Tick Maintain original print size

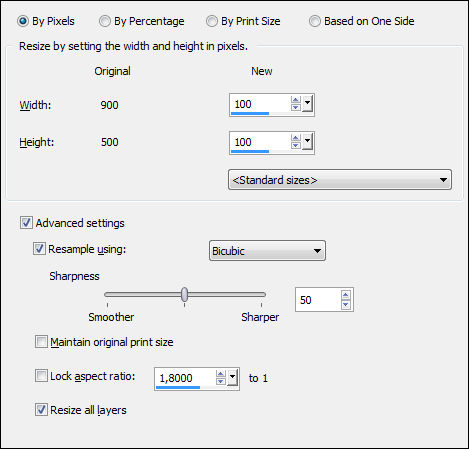[x=41, y=342]
